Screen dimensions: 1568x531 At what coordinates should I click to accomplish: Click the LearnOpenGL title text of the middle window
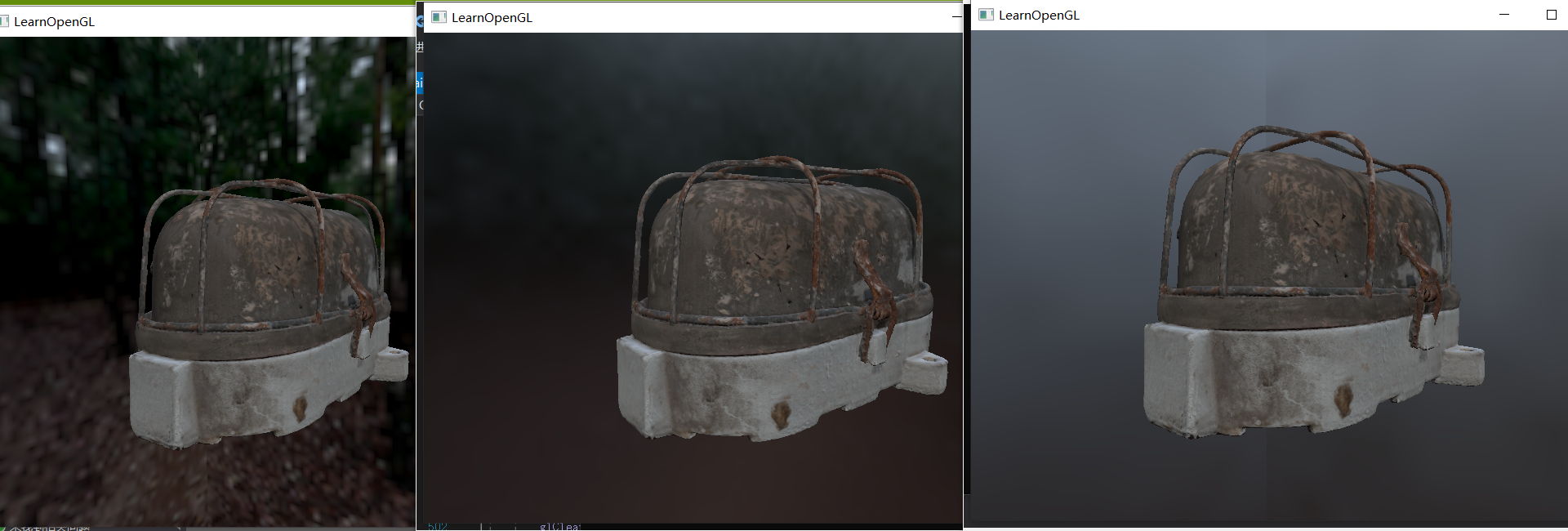click(492, 18)
